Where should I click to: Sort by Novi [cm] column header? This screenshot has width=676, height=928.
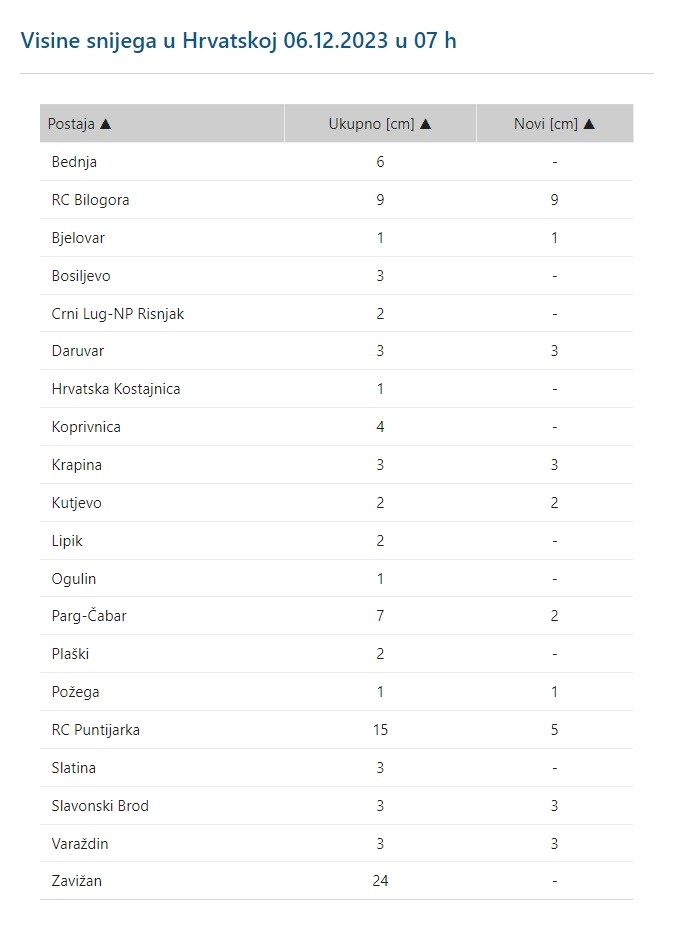pyautogui.click(x=546, y=124)
